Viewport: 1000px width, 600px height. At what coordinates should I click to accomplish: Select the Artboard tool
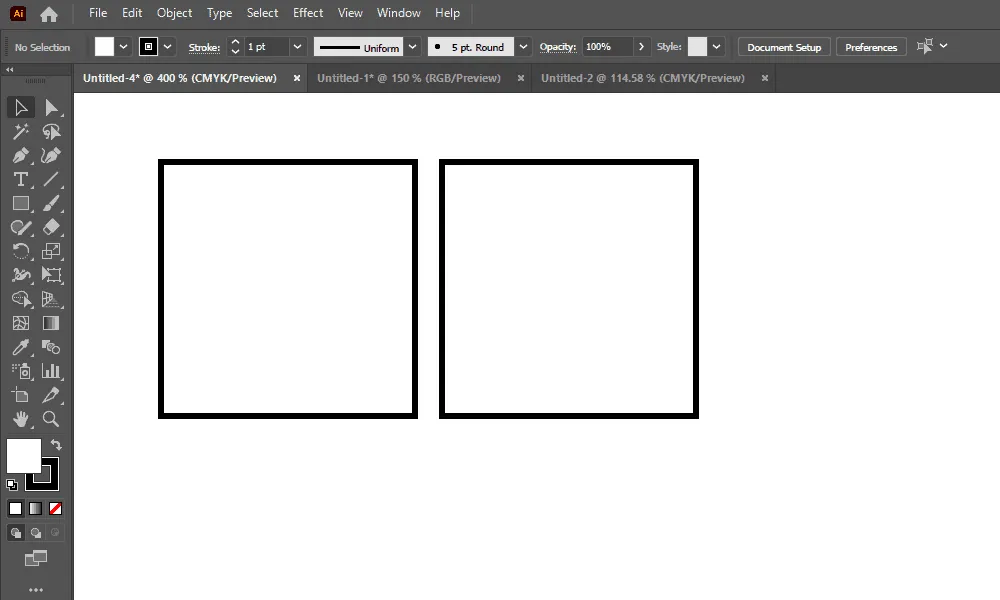click(x=21, y=395)
